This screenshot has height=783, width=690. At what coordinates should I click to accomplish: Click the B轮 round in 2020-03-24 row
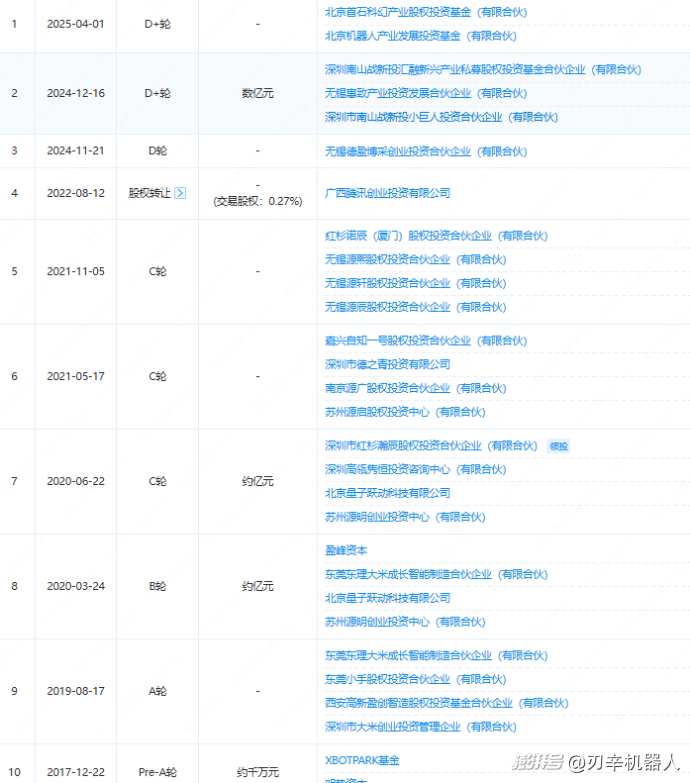(x=157, y=586)
